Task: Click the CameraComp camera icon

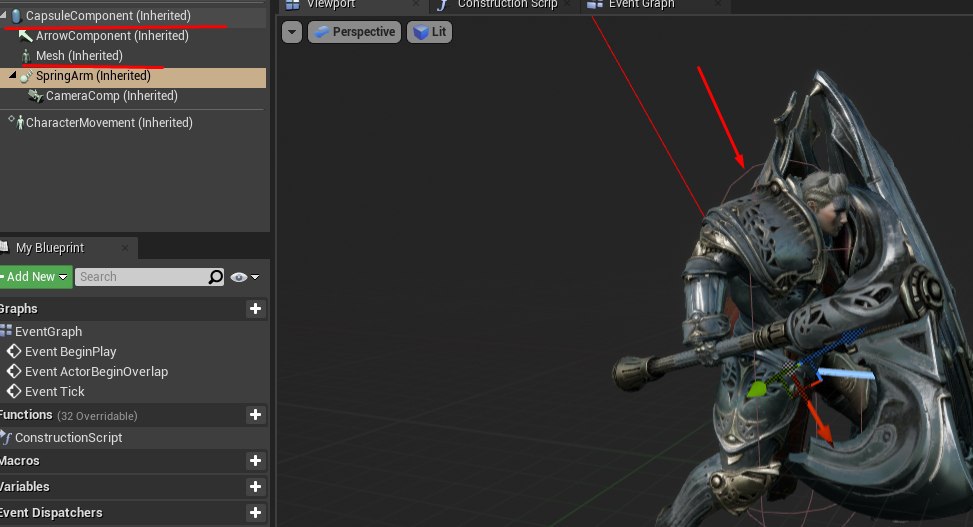Action: 35,96
